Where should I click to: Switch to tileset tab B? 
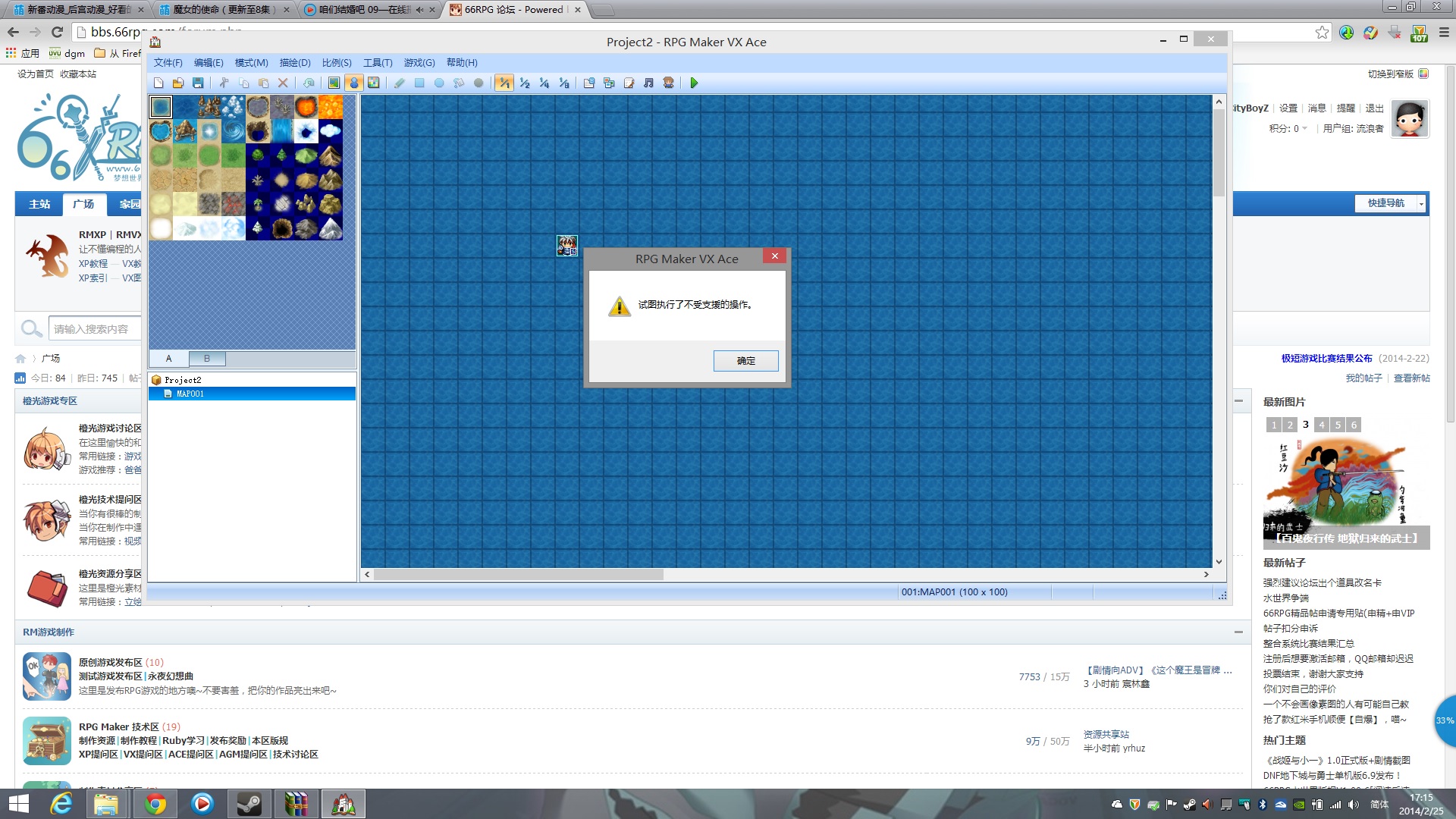pyautogui.click(x=206, y=359)
